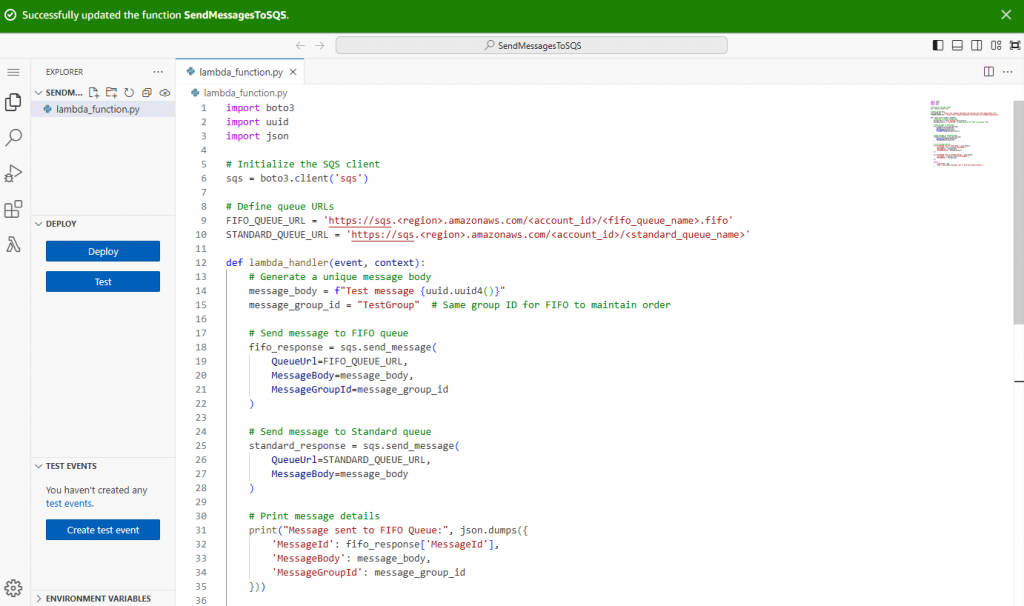1024x606 pixels.
Task: Click 'MessageGroupId=message_group_id' on line 21
Action: click(x=360, y=389)
